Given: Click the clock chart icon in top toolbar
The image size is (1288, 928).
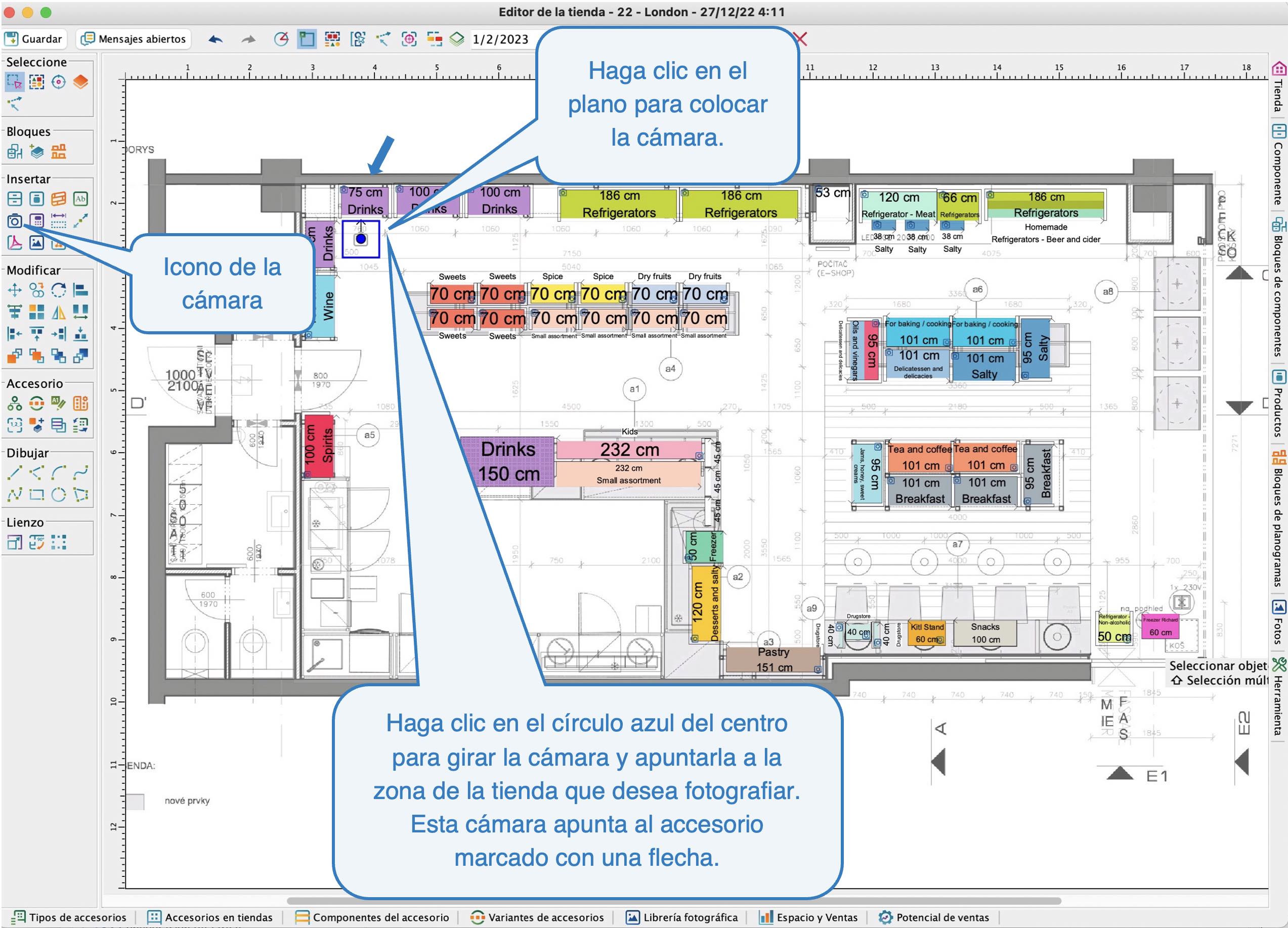Looking at the screenshot, I should tap(281, 39).
